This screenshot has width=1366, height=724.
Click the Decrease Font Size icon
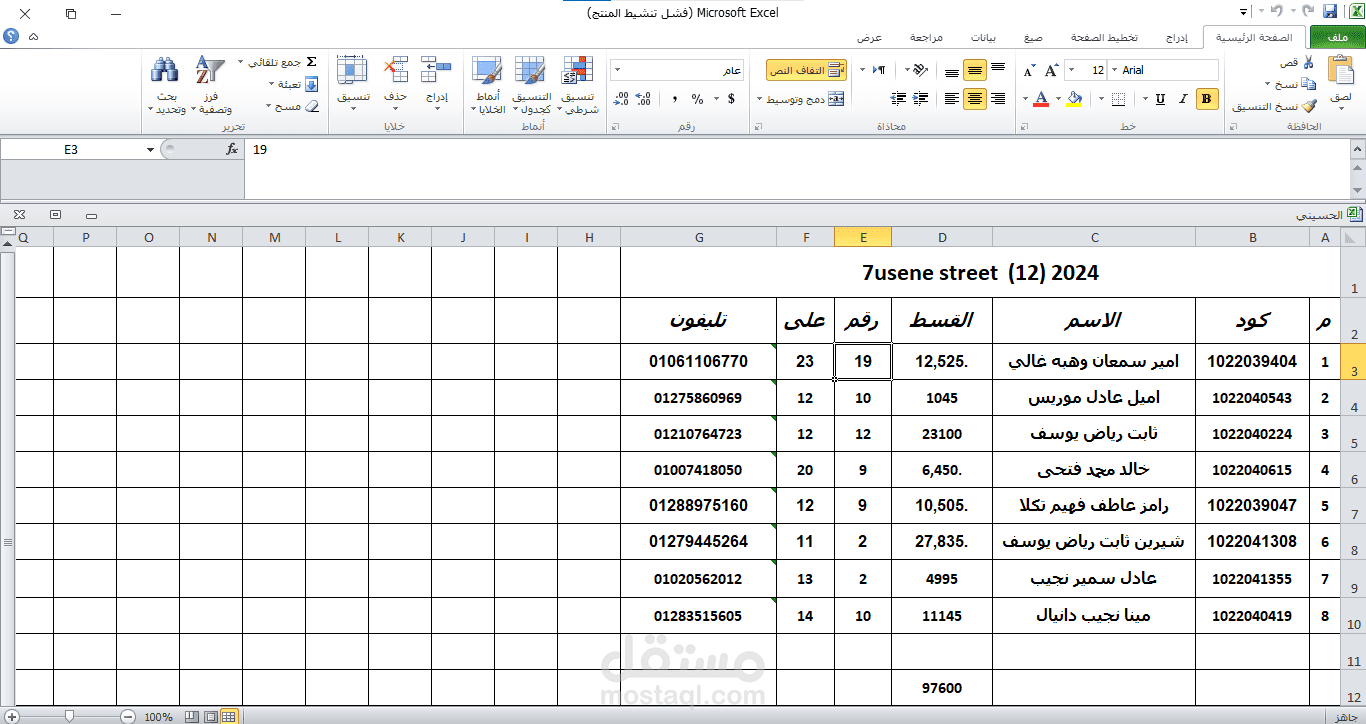(x=1029, y=70)
